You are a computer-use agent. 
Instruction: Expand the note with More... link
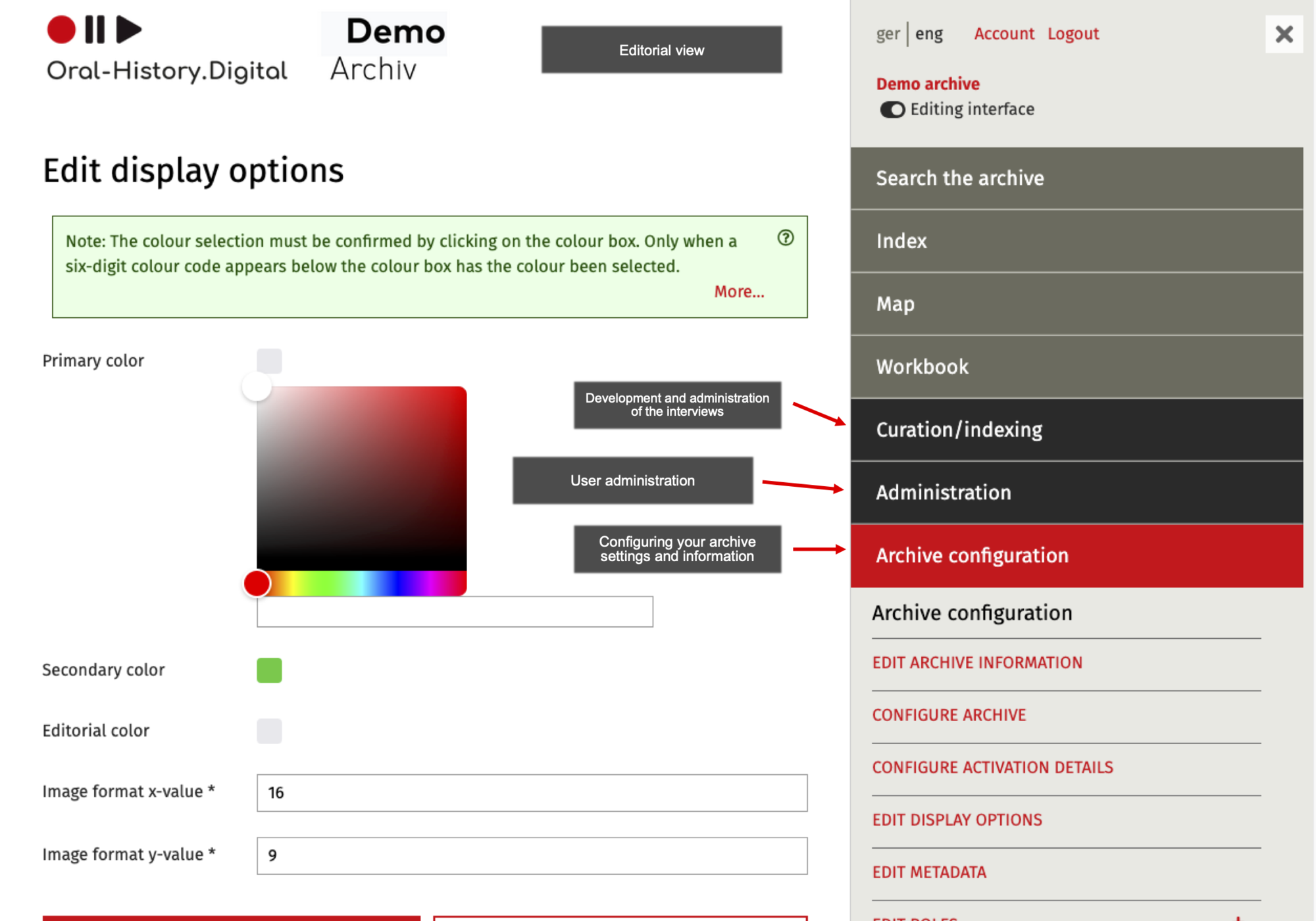(x=739, y=291)
